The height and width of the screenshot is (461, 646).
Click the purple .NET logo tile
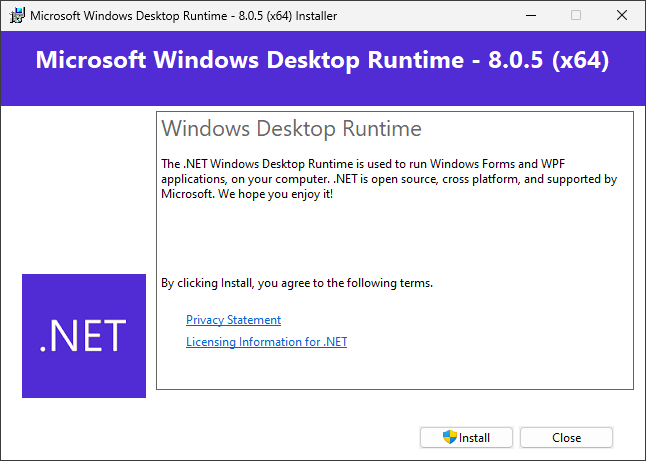[x=84, y=335]
